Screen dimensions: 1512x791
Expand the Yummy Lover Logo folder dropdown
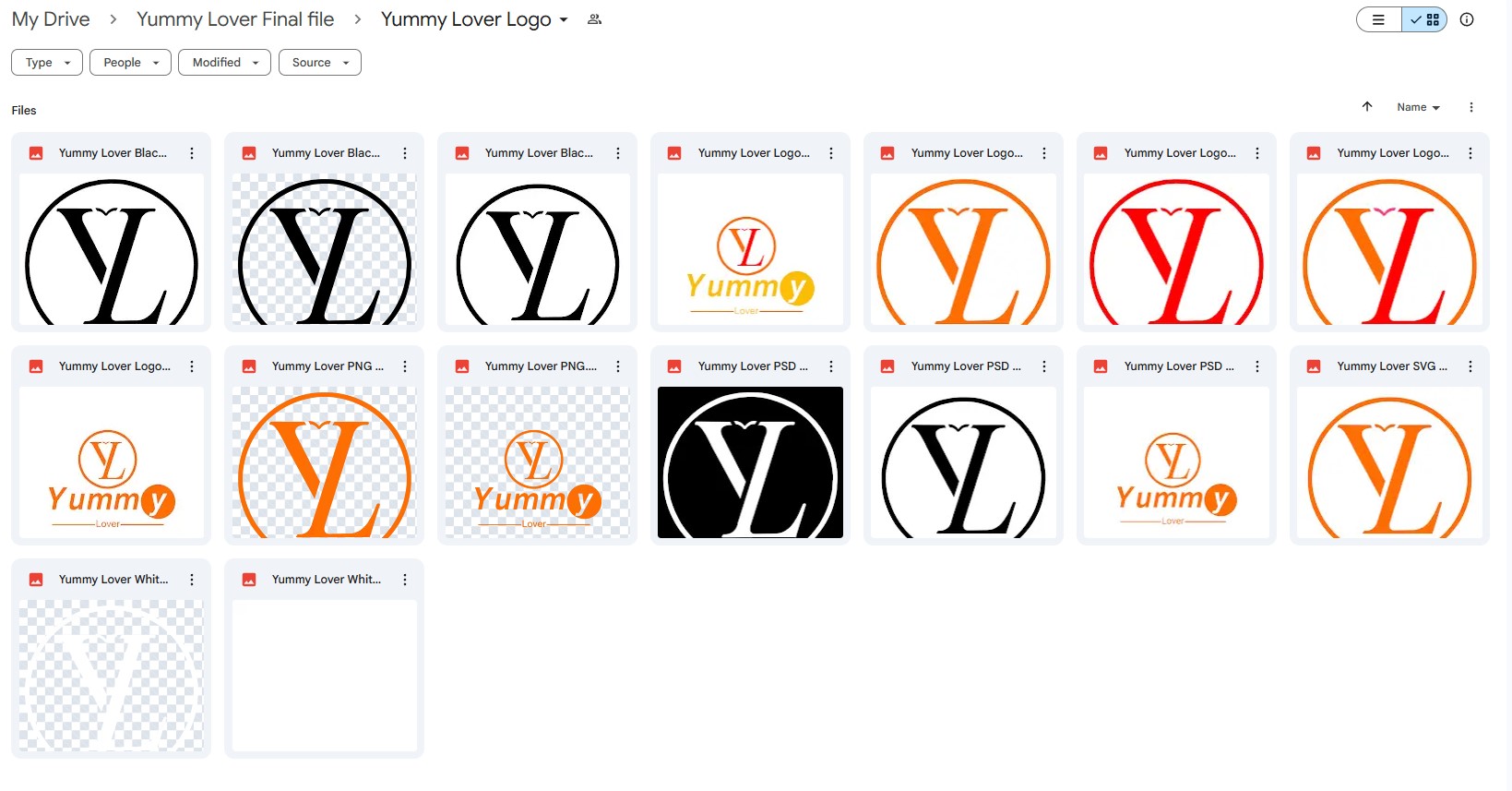pyautogui.click(x=564, y=19)
